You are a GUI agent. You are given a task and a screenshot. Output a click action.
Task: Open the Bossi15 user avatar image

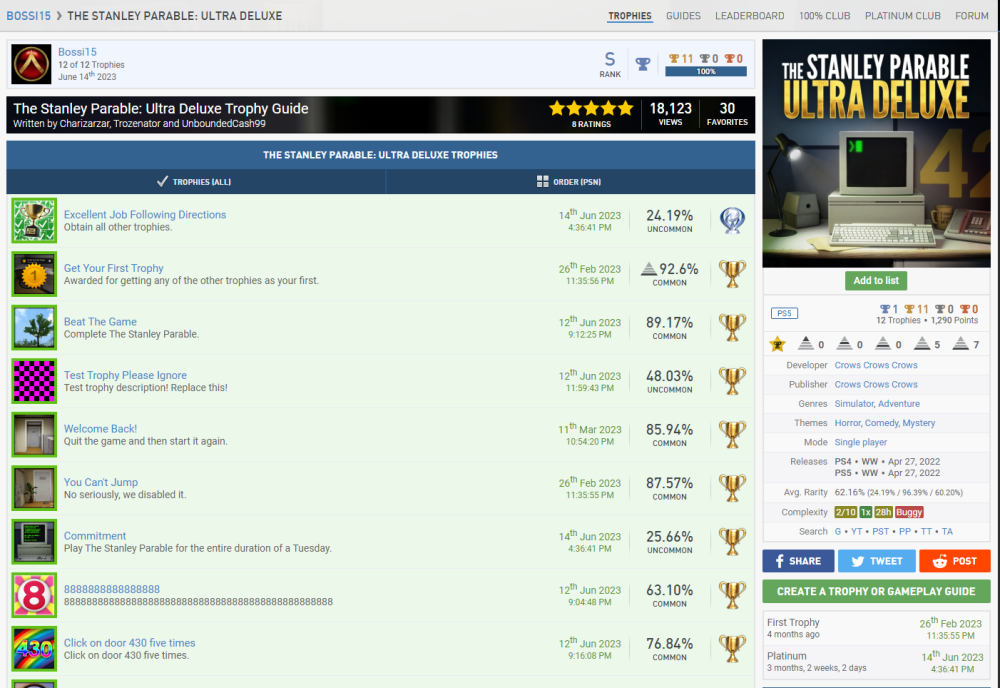(x=31, y=64)
